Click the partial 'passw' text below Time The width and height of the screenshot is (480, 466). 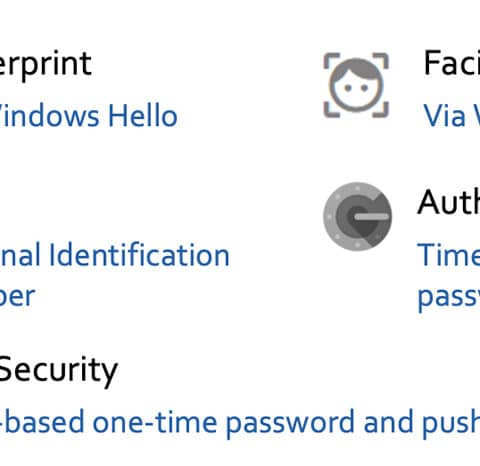point(449,297)
